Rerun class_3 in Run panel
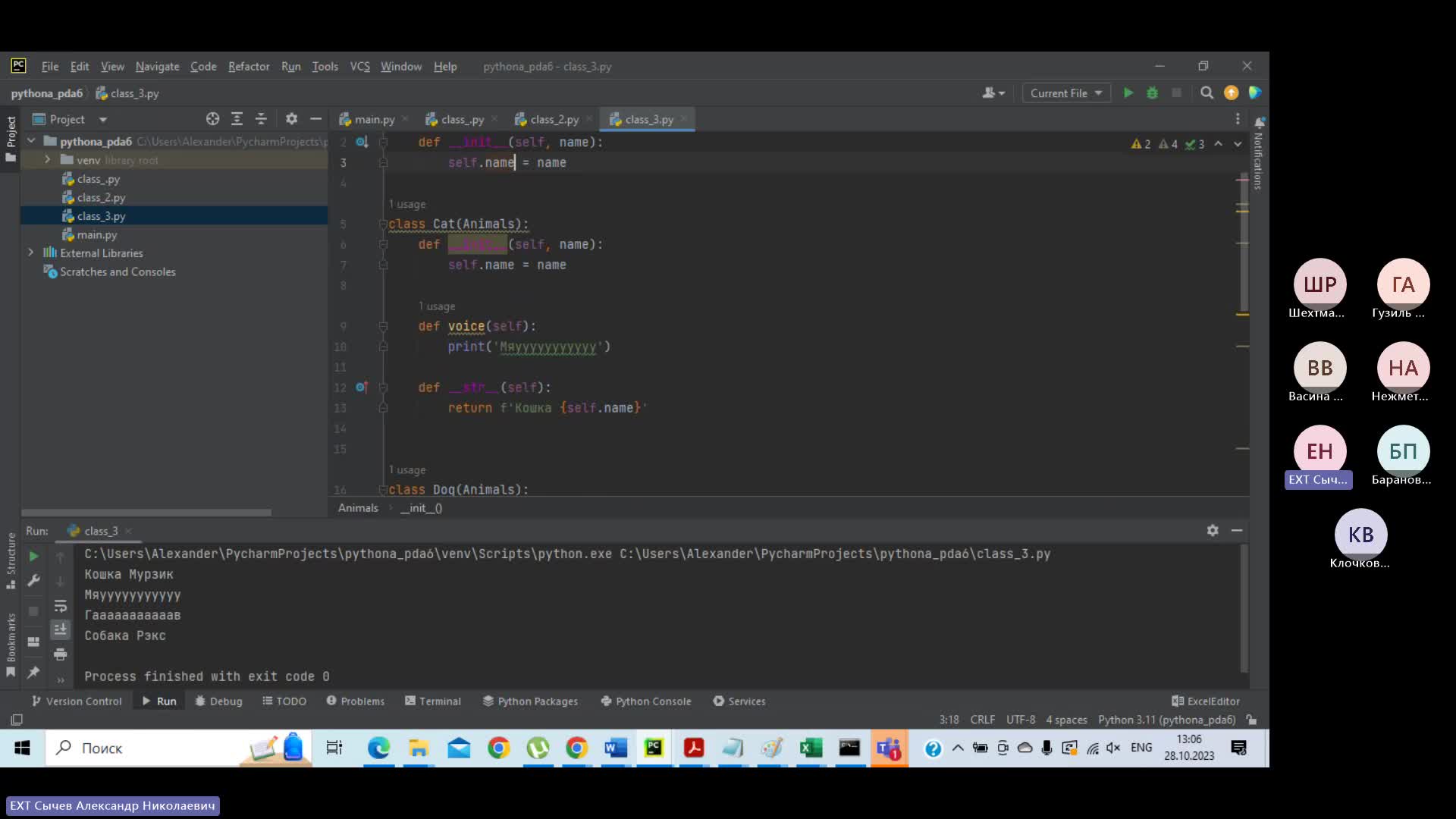The width and height of the screenshot is (1456, 819). 33,556
